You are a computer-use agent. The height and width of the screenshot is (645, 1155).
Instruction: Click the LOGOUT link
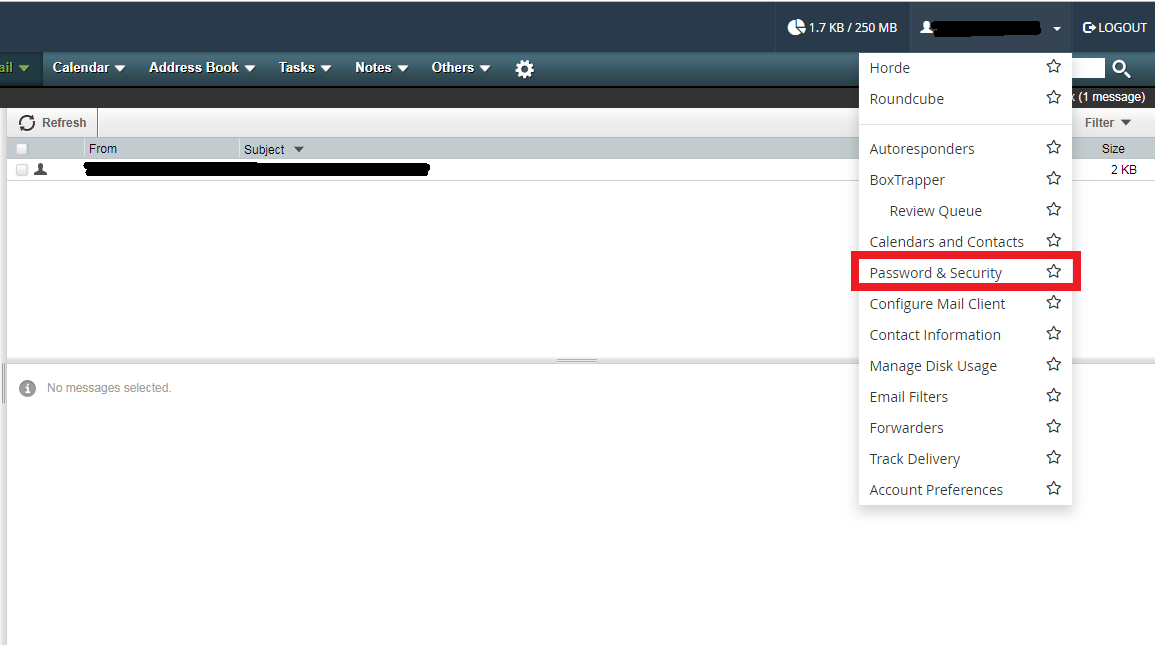[x=1114, y=27]
